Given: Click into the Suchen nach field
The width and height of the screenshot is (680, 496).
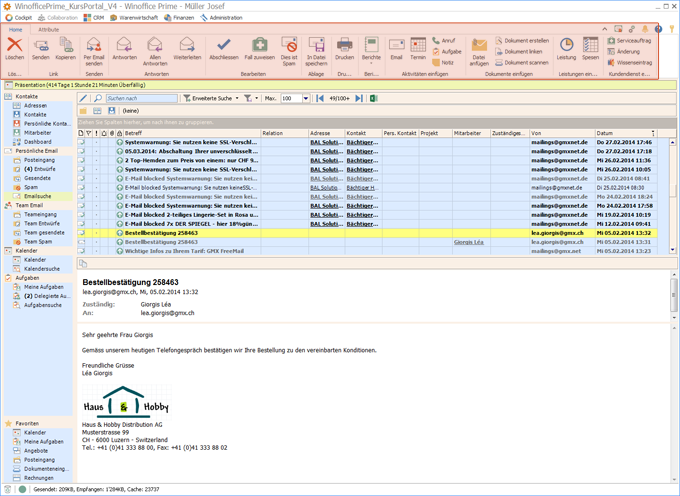Looking at the screenshot, I should (142, 98).
